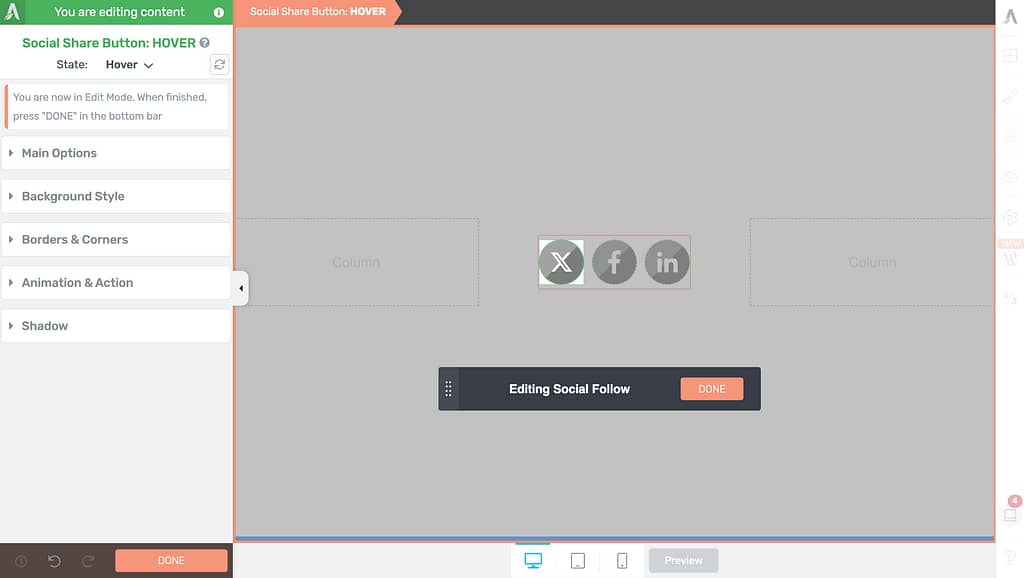Click the add element plus icon in right sidebar
Viewport: 1024px width, 578px height.
[1010, 56]
